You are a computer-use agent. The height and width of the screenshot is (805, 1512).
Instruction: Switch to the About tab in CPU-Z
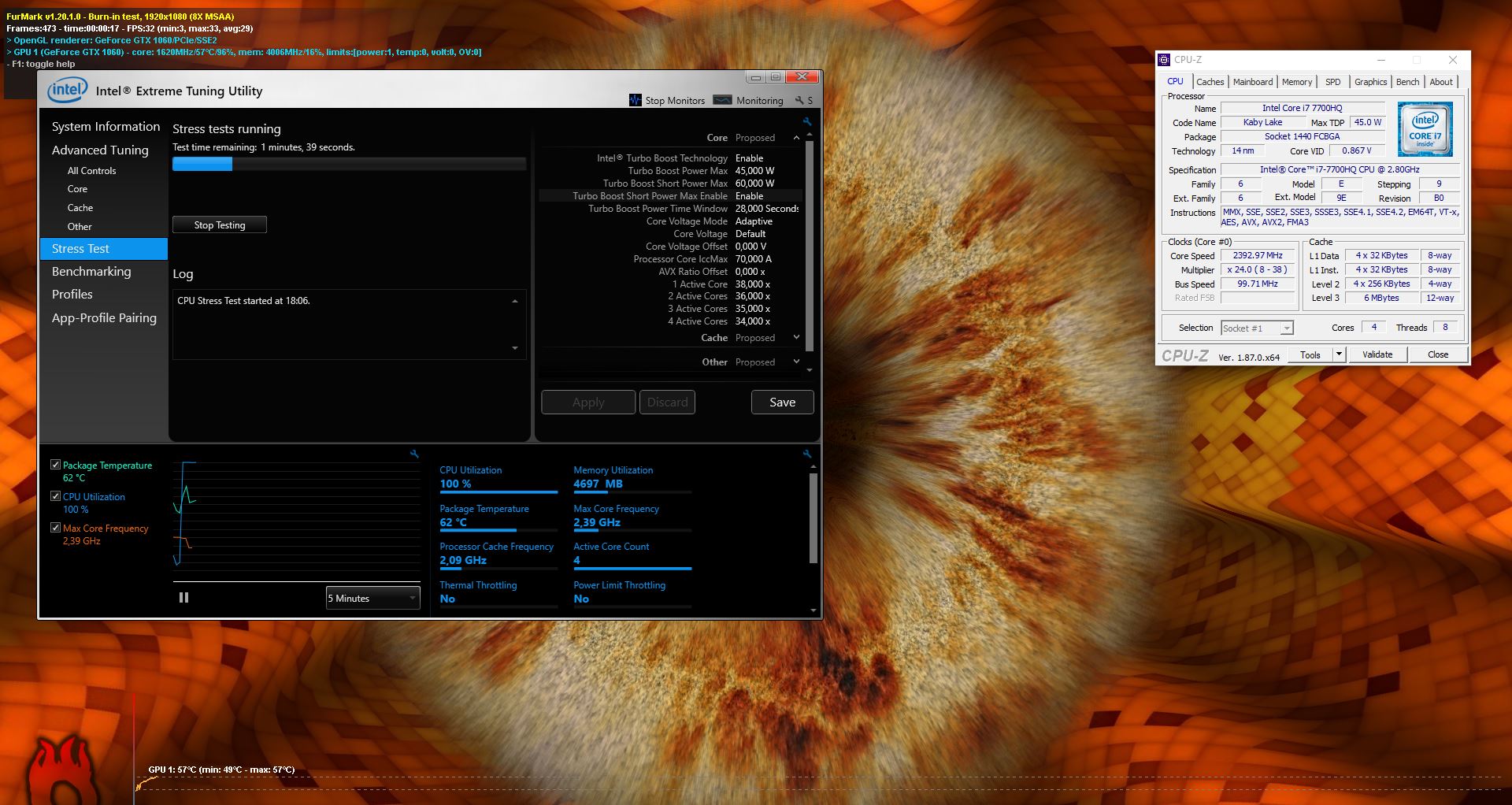(1441, 82)
